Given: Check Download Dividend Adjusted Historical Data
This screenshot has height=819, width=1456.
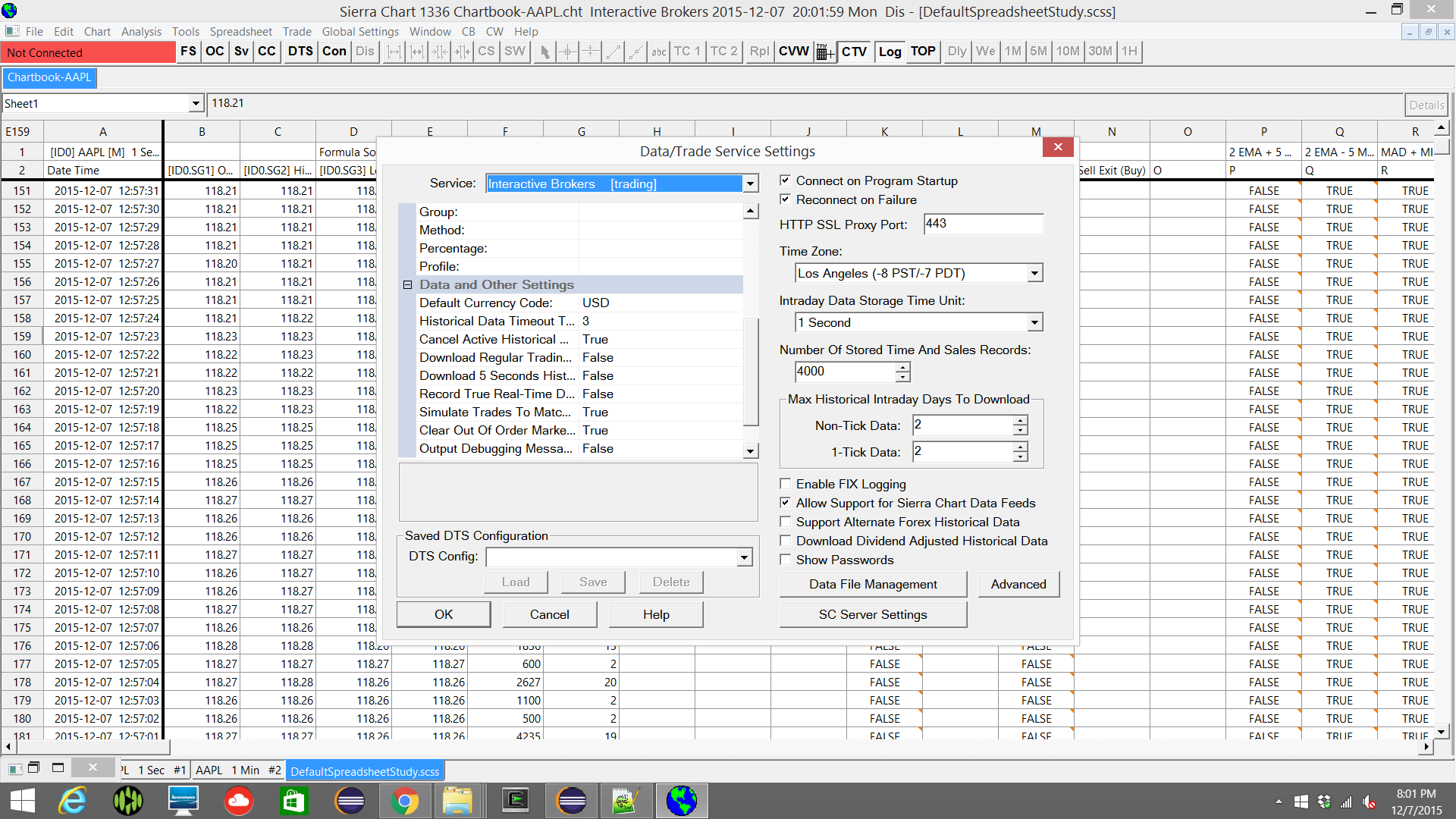Looking at the screenshot, I should click(786, 541).
